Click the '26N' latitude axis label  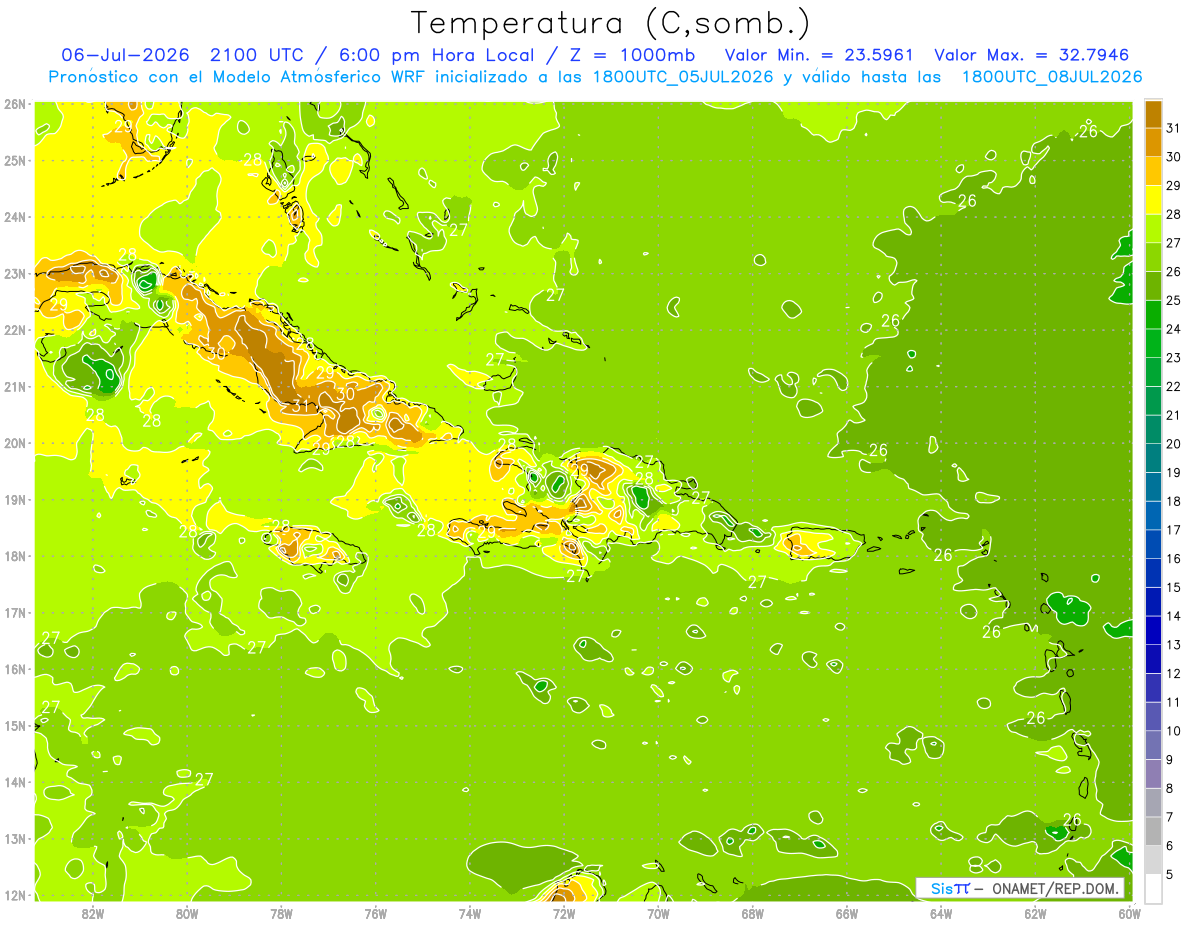coord(15,104)
